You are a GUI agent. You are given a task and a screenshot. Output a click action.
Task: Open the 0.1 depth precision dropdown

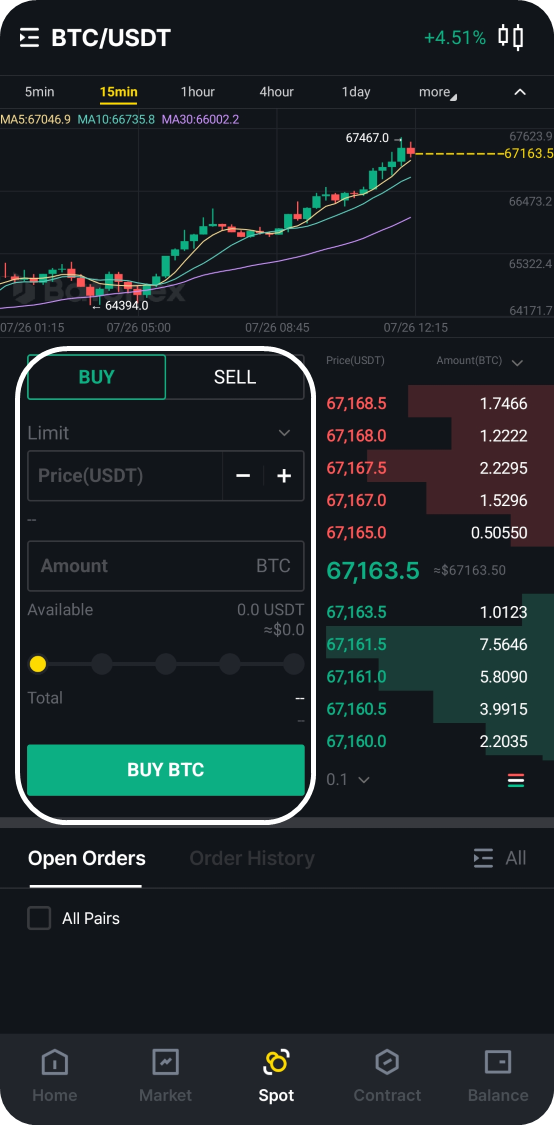point(348,780)
